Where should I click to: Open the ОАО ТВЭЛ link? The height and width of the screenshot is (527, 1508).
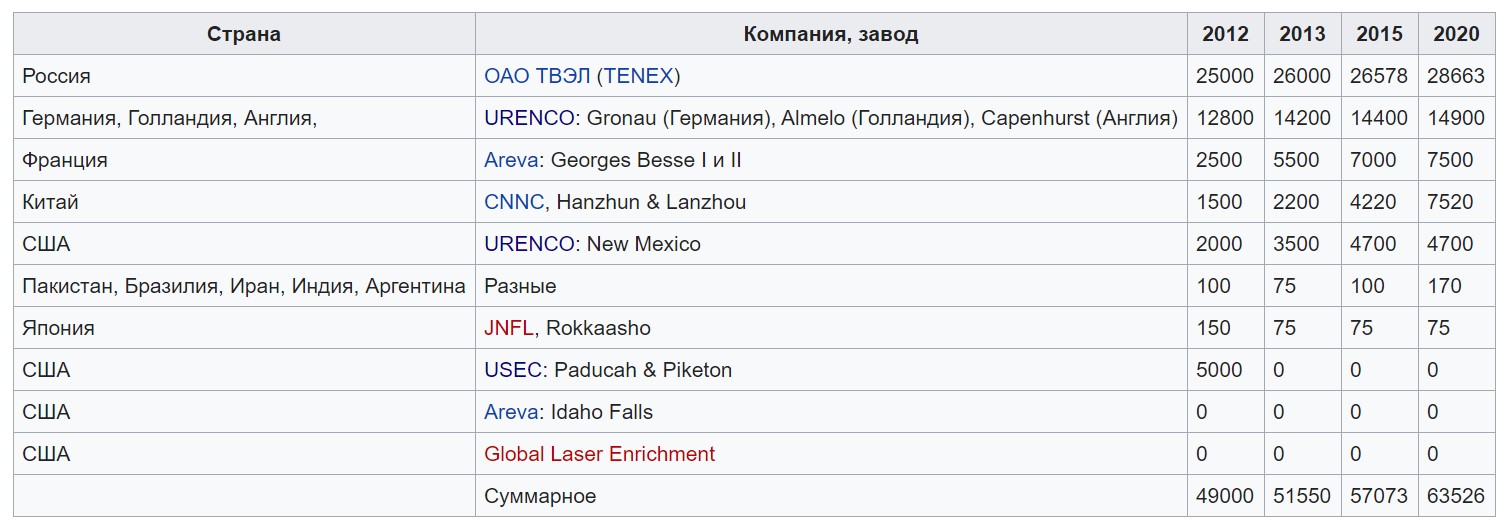[x=537, y=76]
